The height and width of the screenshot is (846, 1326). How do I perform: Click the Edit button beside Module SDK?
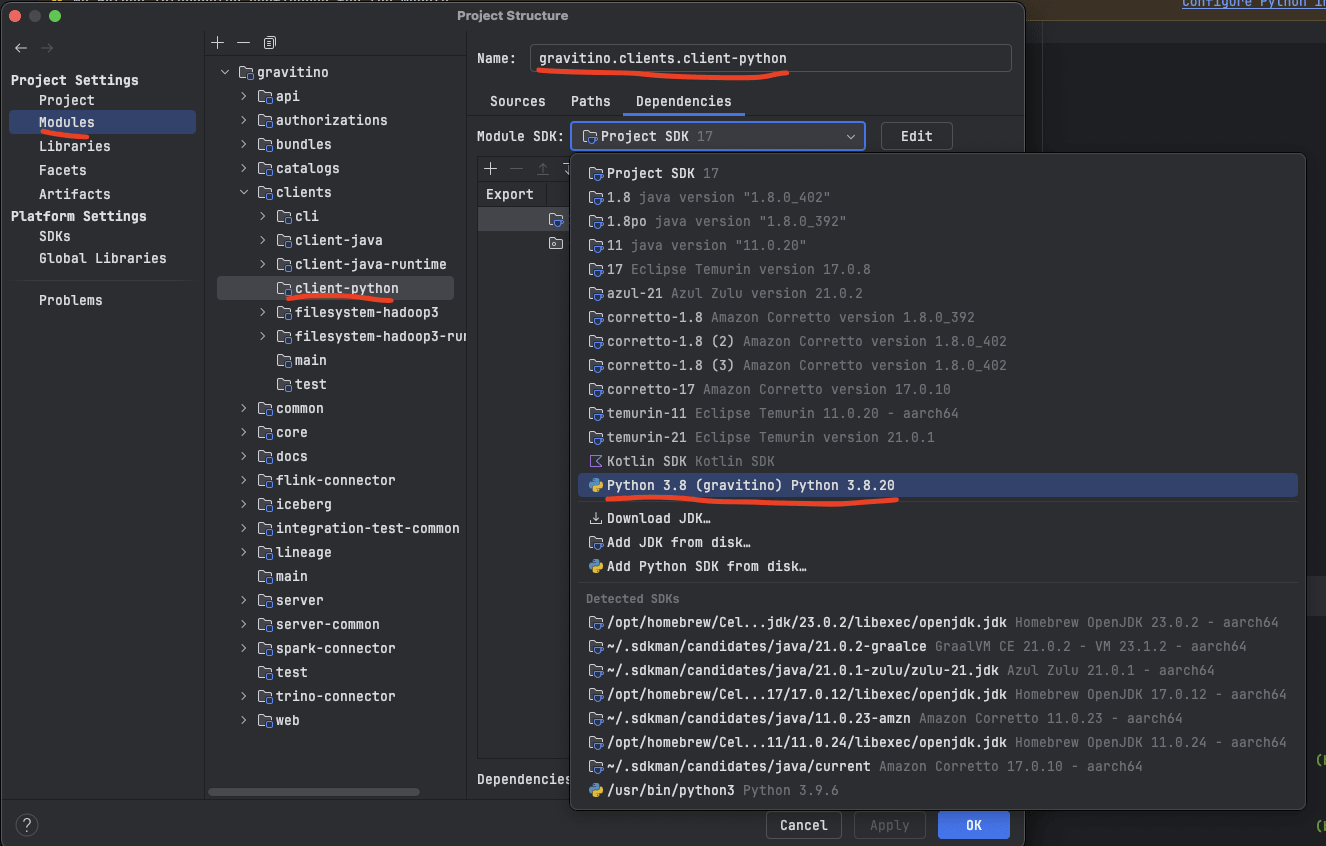click(916, 136)
